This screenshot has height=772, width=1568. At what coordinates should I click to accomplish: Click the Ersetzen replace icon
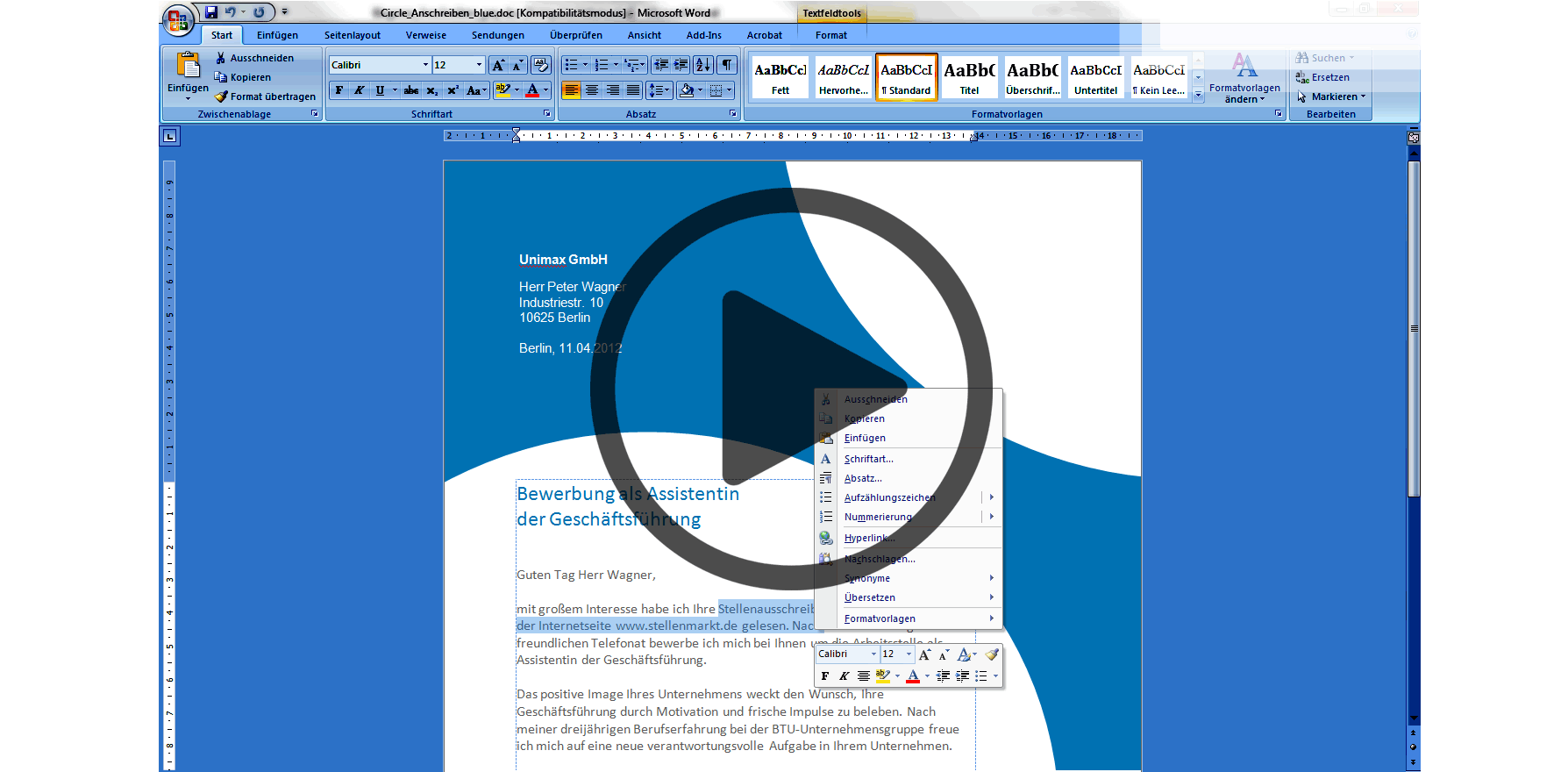click(1303, 77)
